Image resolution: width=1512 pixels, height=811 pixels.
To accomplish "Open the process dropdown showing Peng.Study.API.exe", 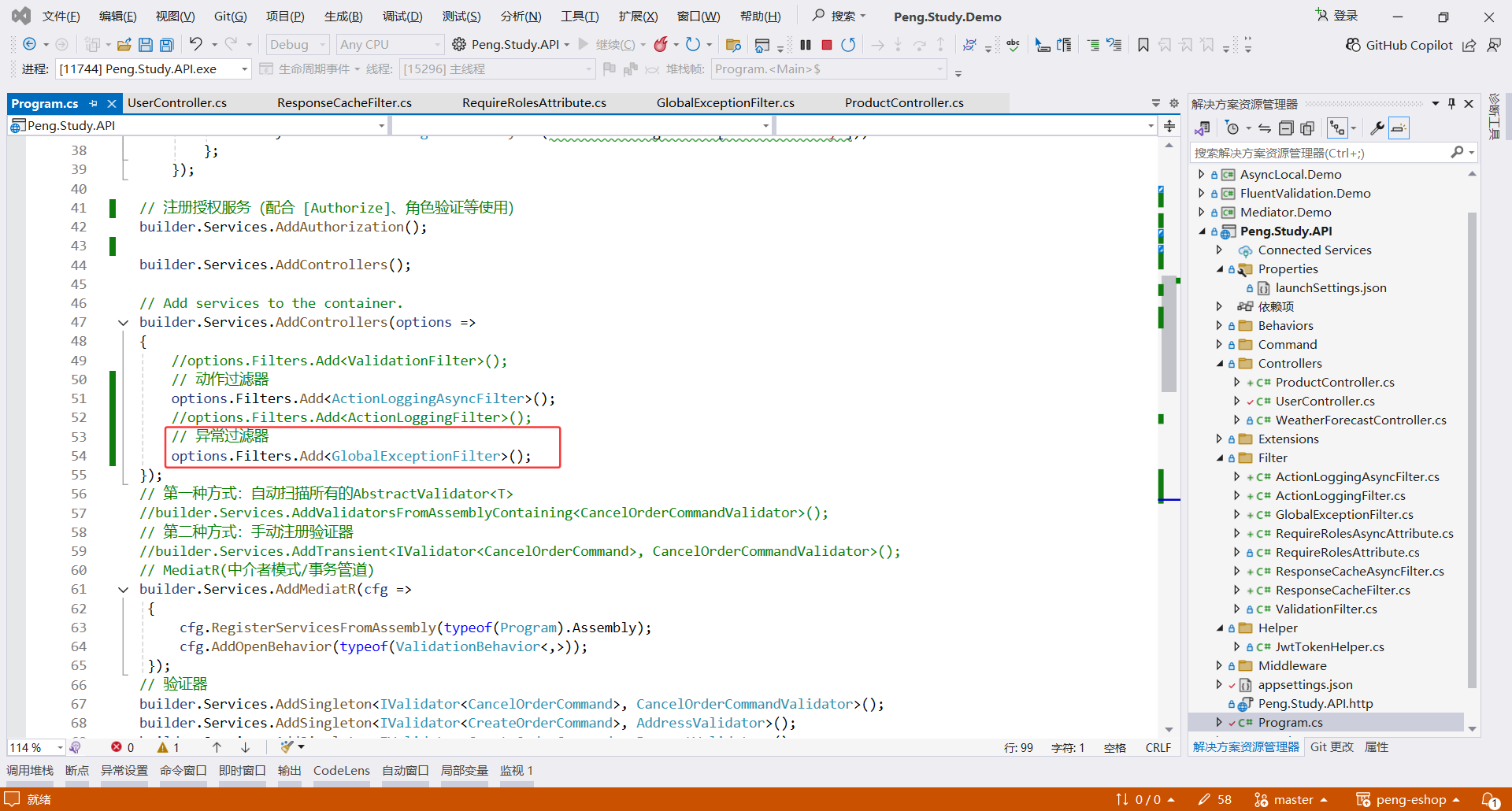I will tap(154, 69).
